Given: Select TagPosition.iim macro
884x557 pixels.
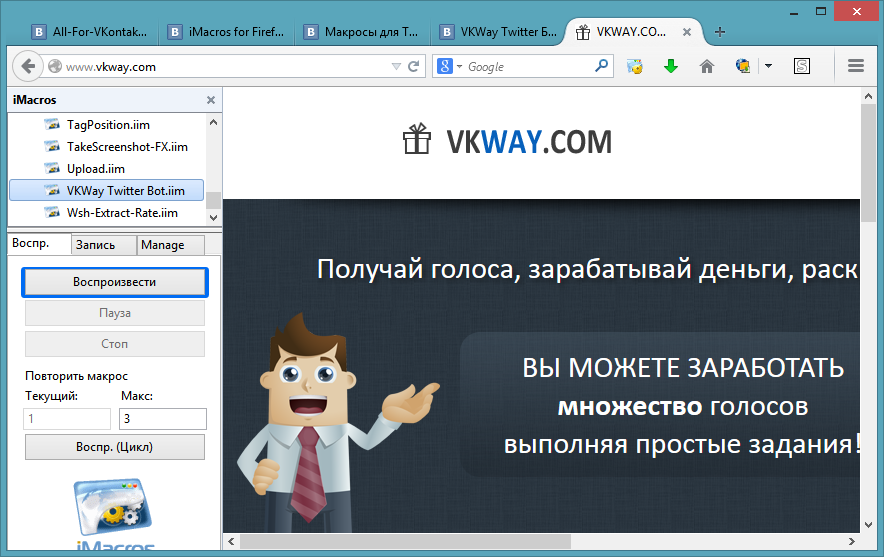Looking at the screenshot, I should pyautogui.click(x=108, y=125).
